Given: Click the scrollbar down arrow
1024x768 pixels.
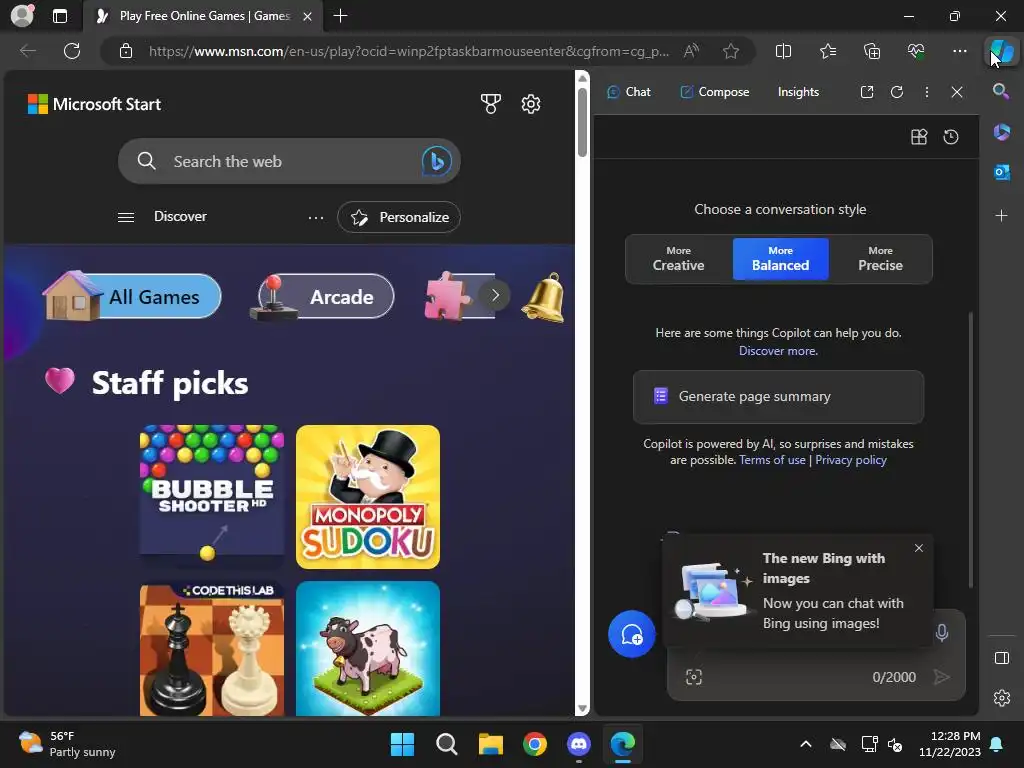Looking at the screenshot, I should (582, 709).
